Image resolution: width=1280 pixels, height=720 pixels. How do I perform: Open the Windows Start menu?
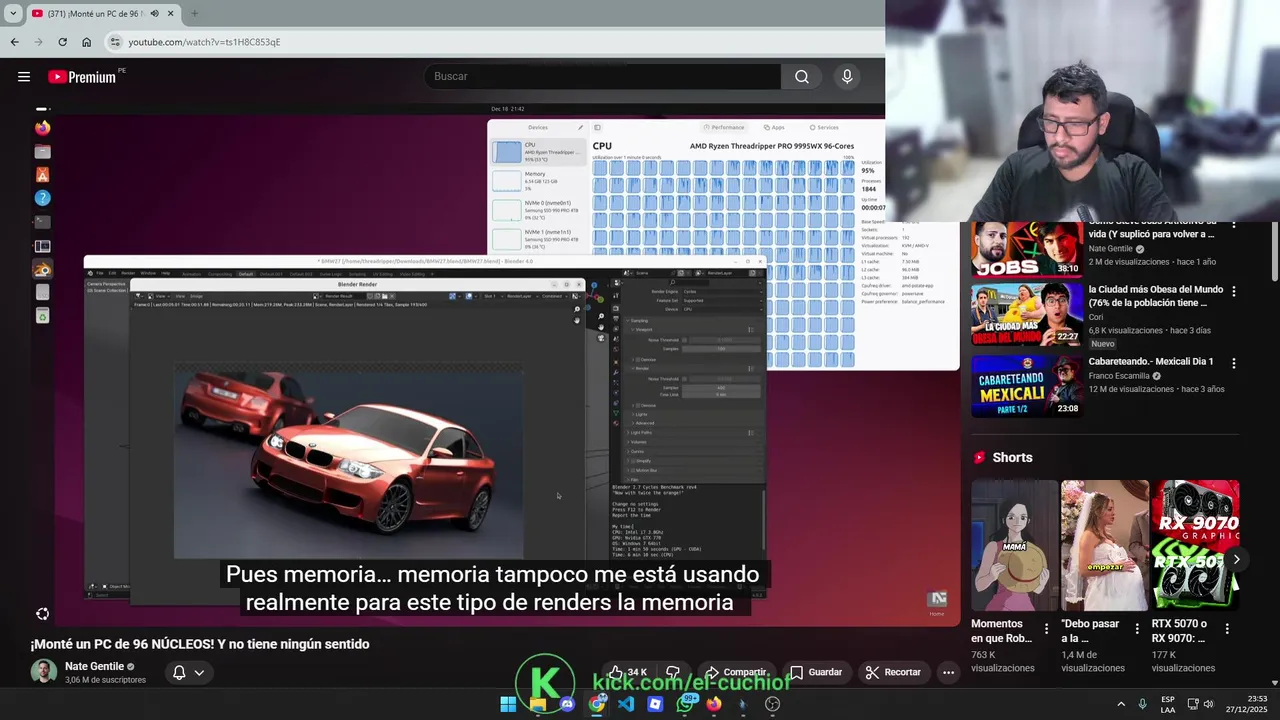(x=508, y=704)
